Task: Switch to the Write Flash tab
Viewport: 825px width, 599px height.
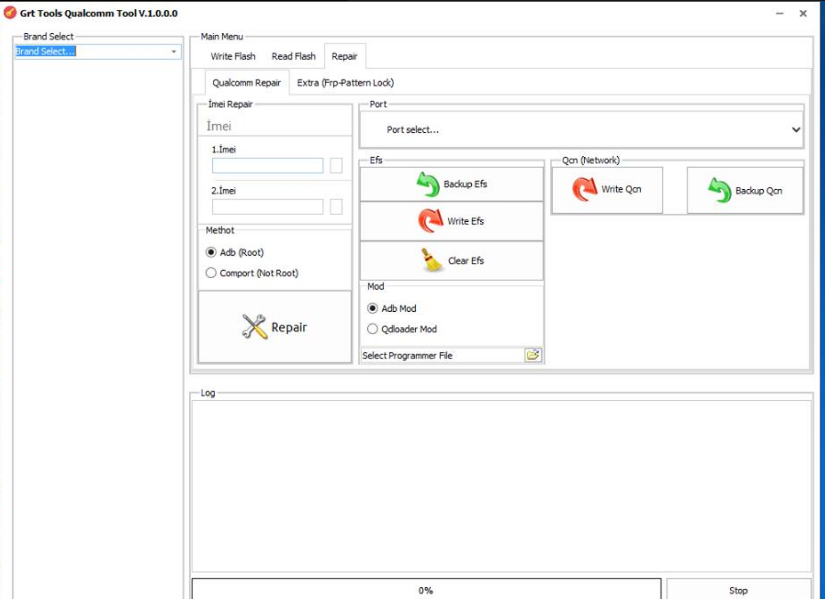Action: point(233,56)
